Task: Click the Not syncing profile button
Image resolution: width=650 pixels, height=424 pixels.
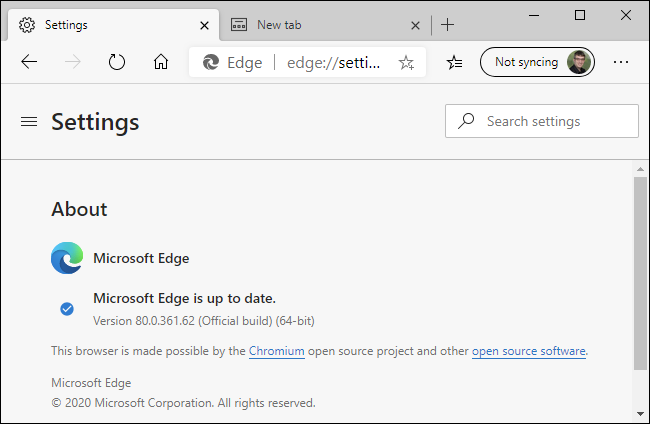Action: (x=538, y=62)
